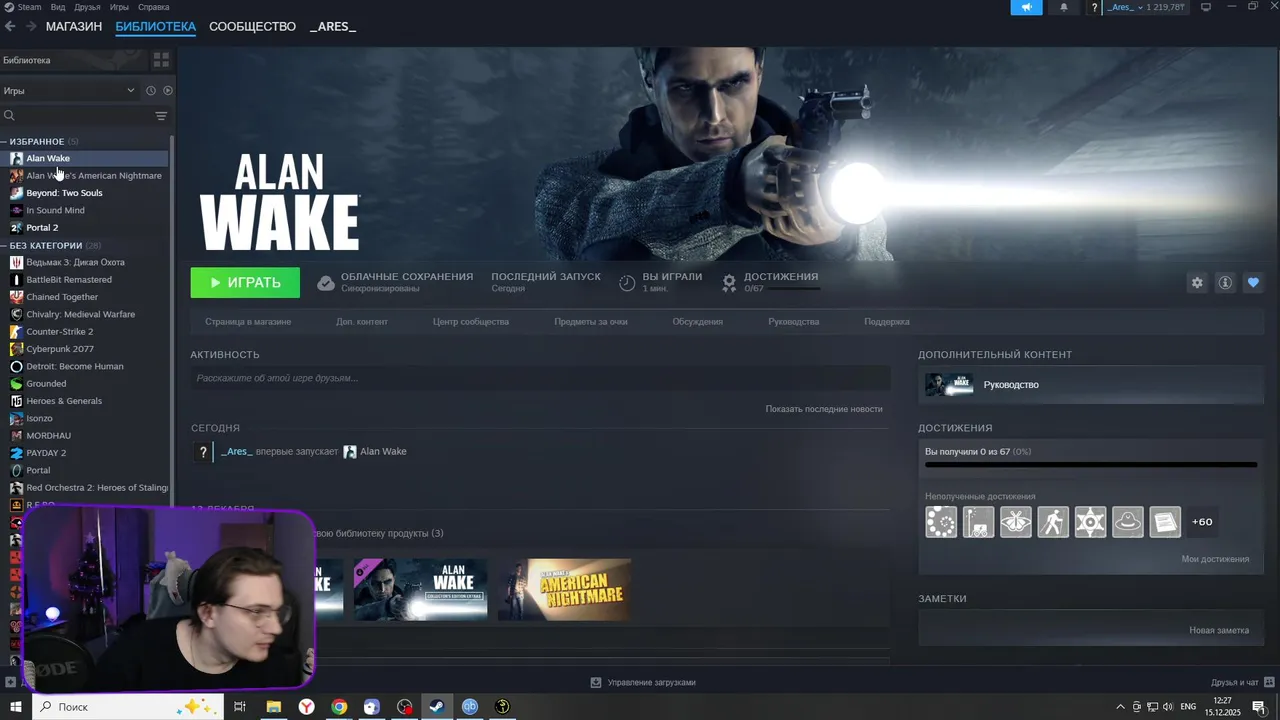Open Руководства link
This screenshot has width=1280, height=720.
794,322
